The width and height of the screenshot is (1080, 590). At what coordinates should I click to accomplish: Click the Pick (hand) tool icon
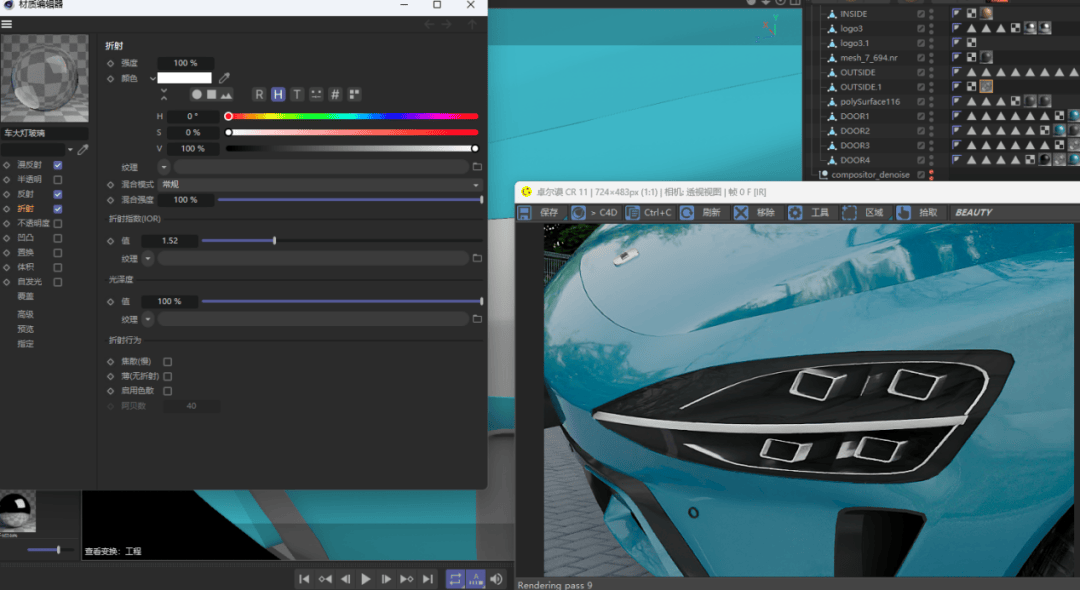click(x=903, y=213)
